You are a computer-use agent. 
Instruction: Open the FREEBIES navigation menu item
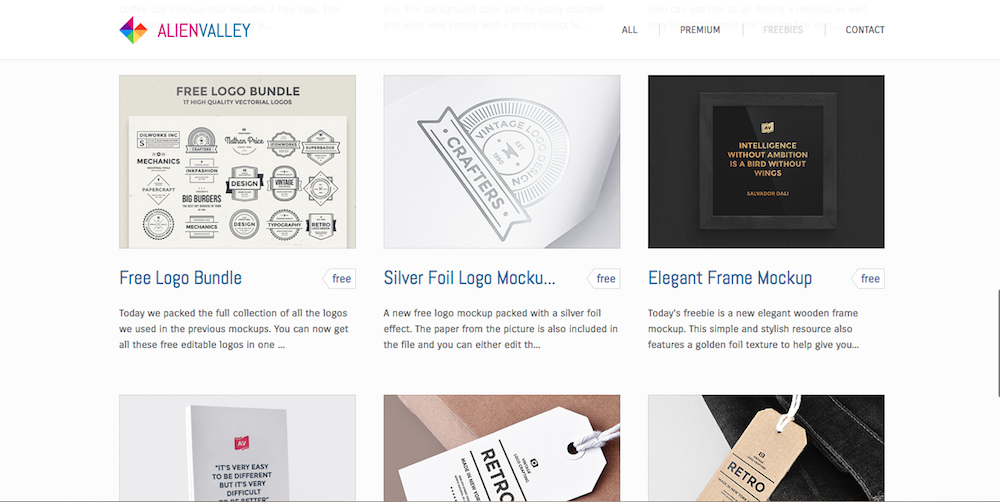pos(783,29)
